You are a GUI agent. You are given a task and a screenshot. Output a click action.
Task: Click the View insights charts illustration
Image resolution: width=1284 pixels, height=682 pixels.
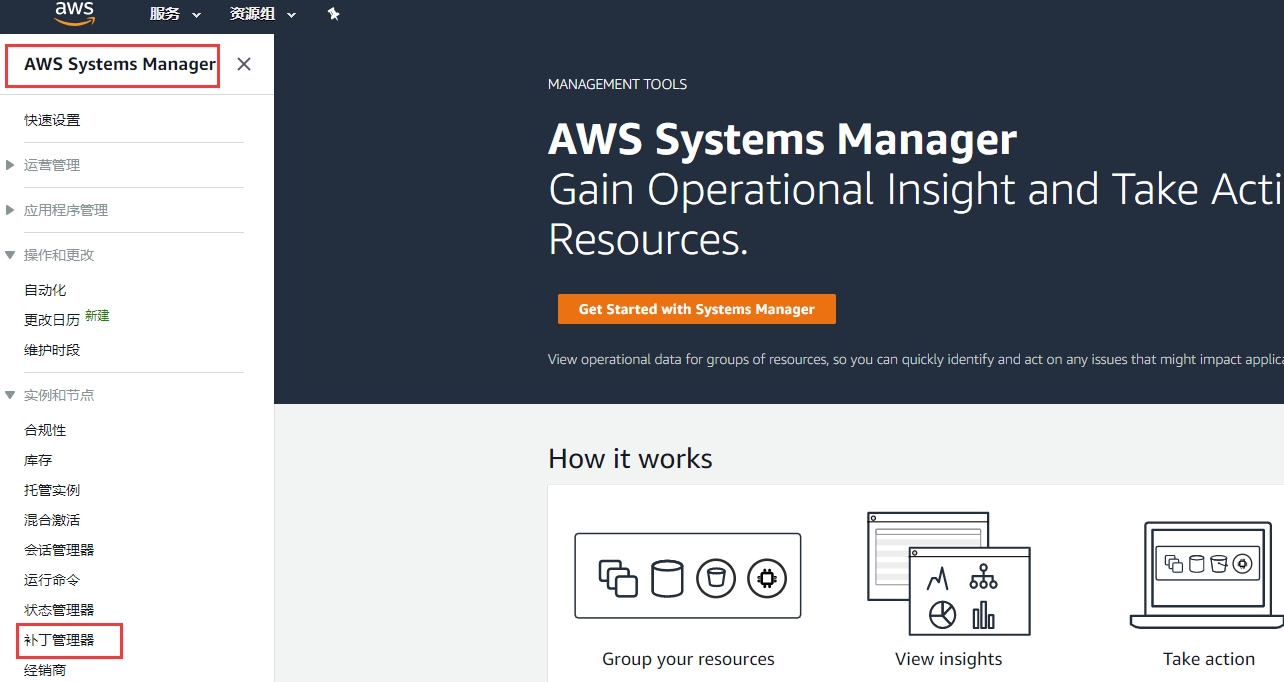click(x=948, y=574)
